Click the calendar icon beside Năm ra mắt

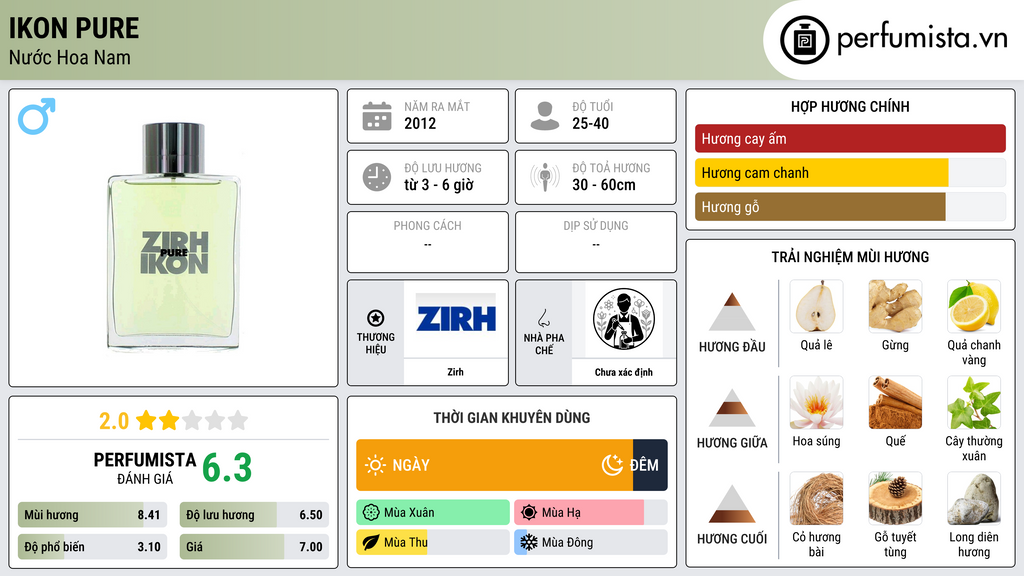tap(377, 116)
